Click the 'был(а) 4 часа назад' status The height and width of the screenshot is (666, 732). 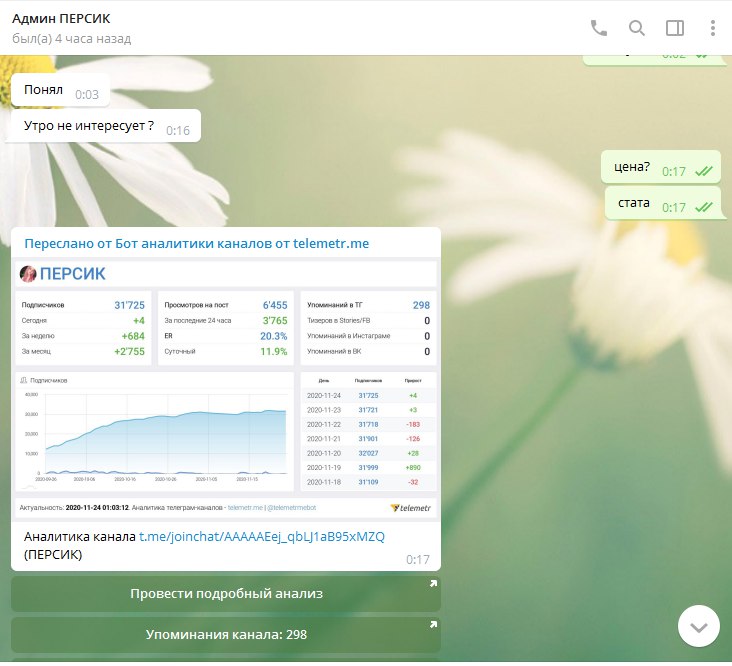[x=71, y=38]
